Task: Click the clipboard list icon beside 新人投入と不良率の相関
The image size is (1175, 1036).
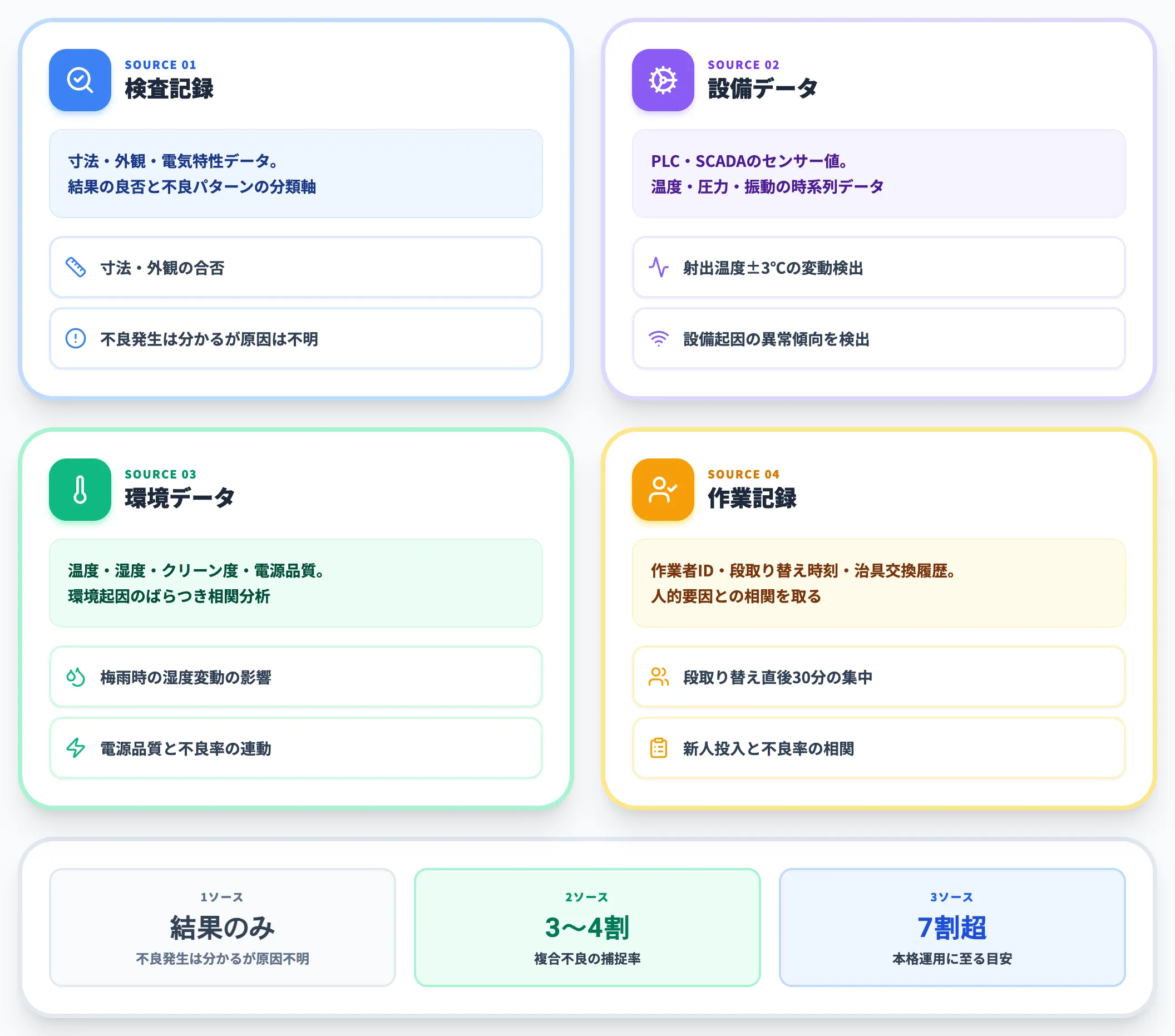Action: tap(659, 748)
